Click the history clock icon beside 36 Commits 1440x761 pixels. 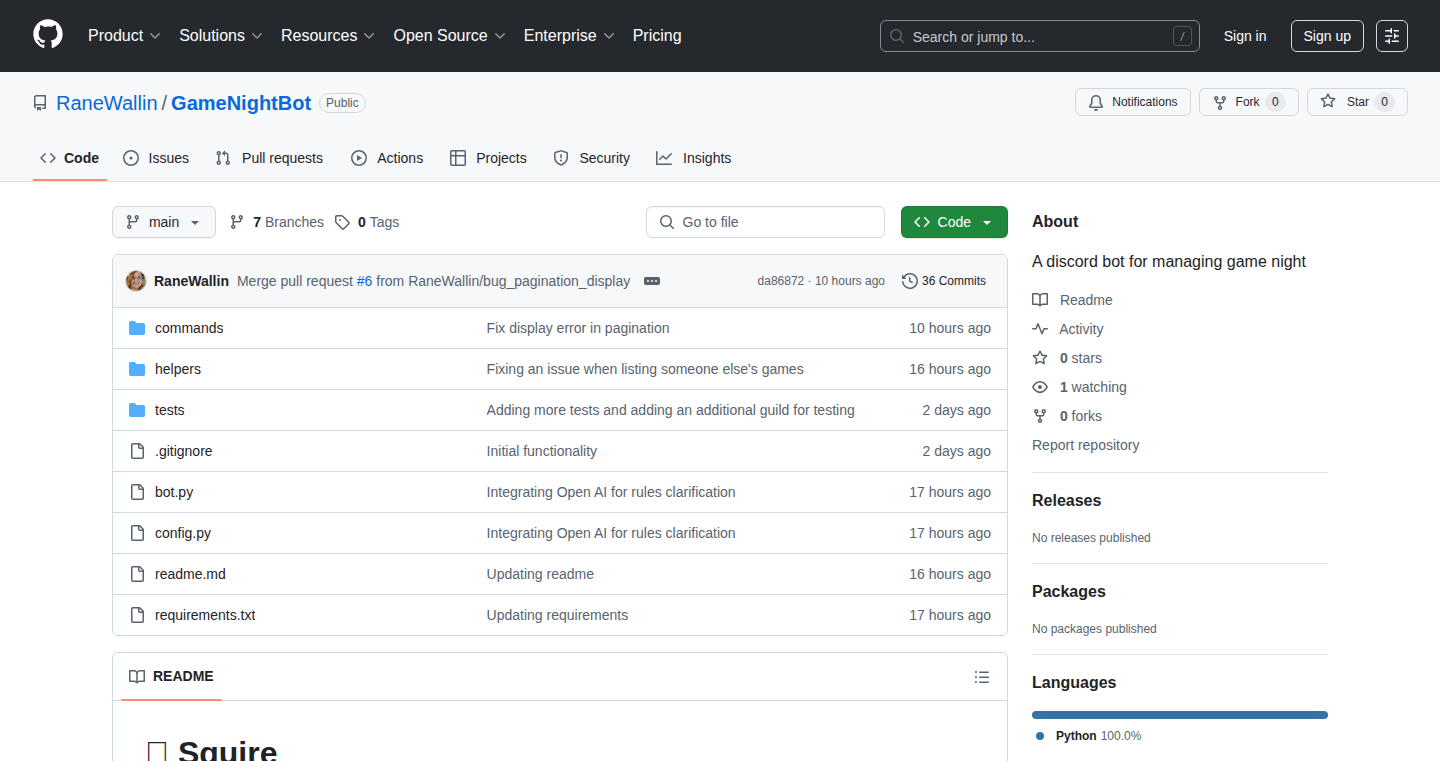pos(910,281)
